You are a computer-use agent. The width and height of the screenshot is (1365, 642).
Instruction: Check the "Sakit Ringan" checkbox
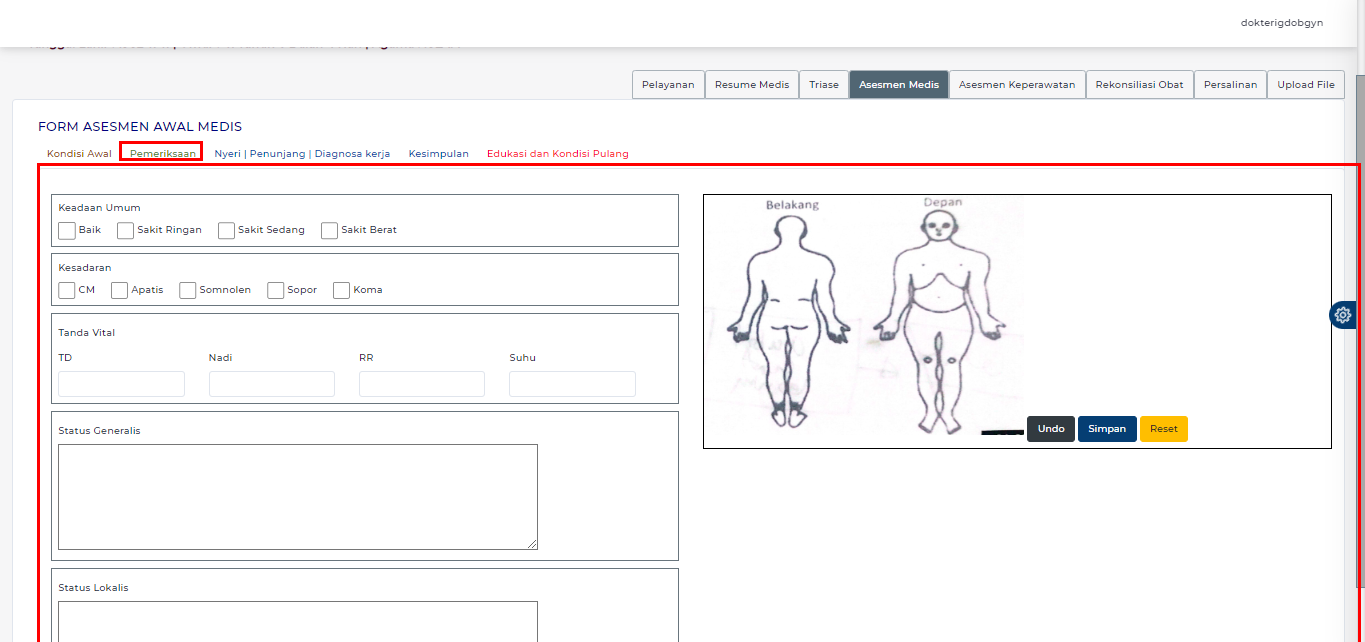tap(125, 230)
